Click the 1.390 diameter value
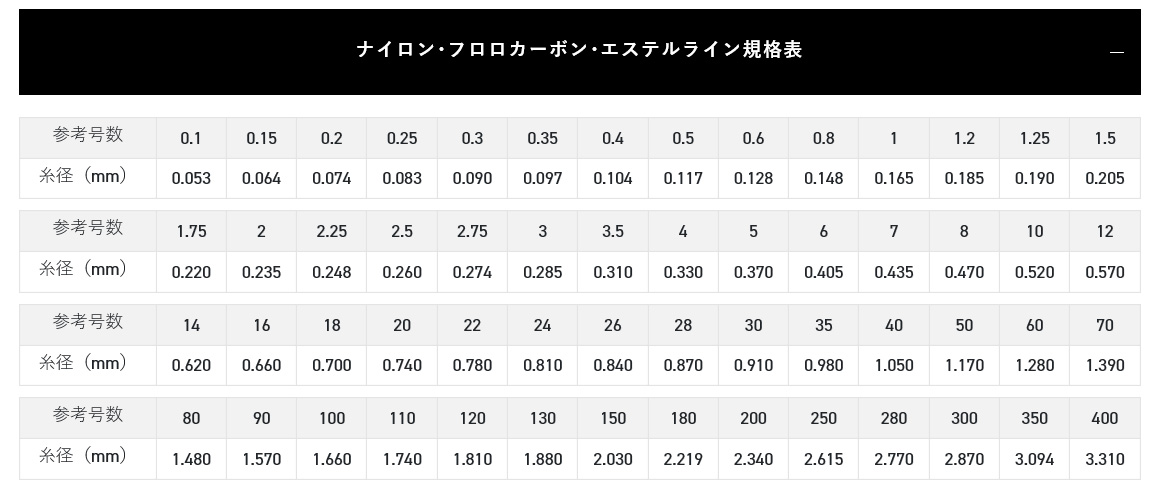The height and width of the screenshot is (492, 1164). pyautogui.click(x=1105, y=365)
